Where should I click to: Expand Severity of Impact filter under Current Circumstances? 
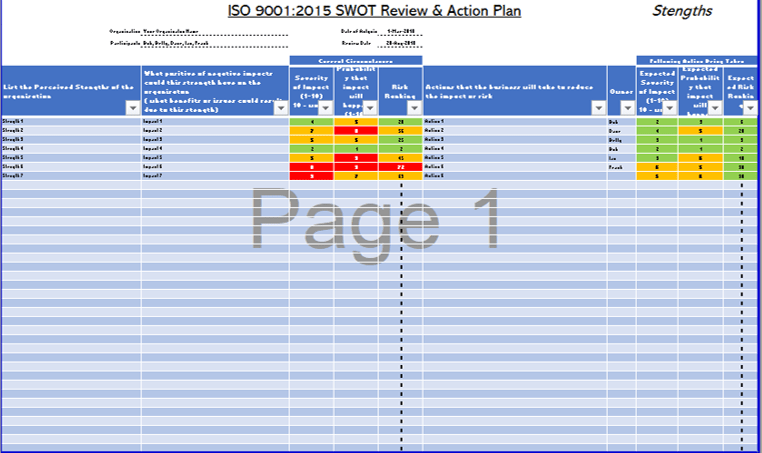pyautogui.click(x=326, y=107)
